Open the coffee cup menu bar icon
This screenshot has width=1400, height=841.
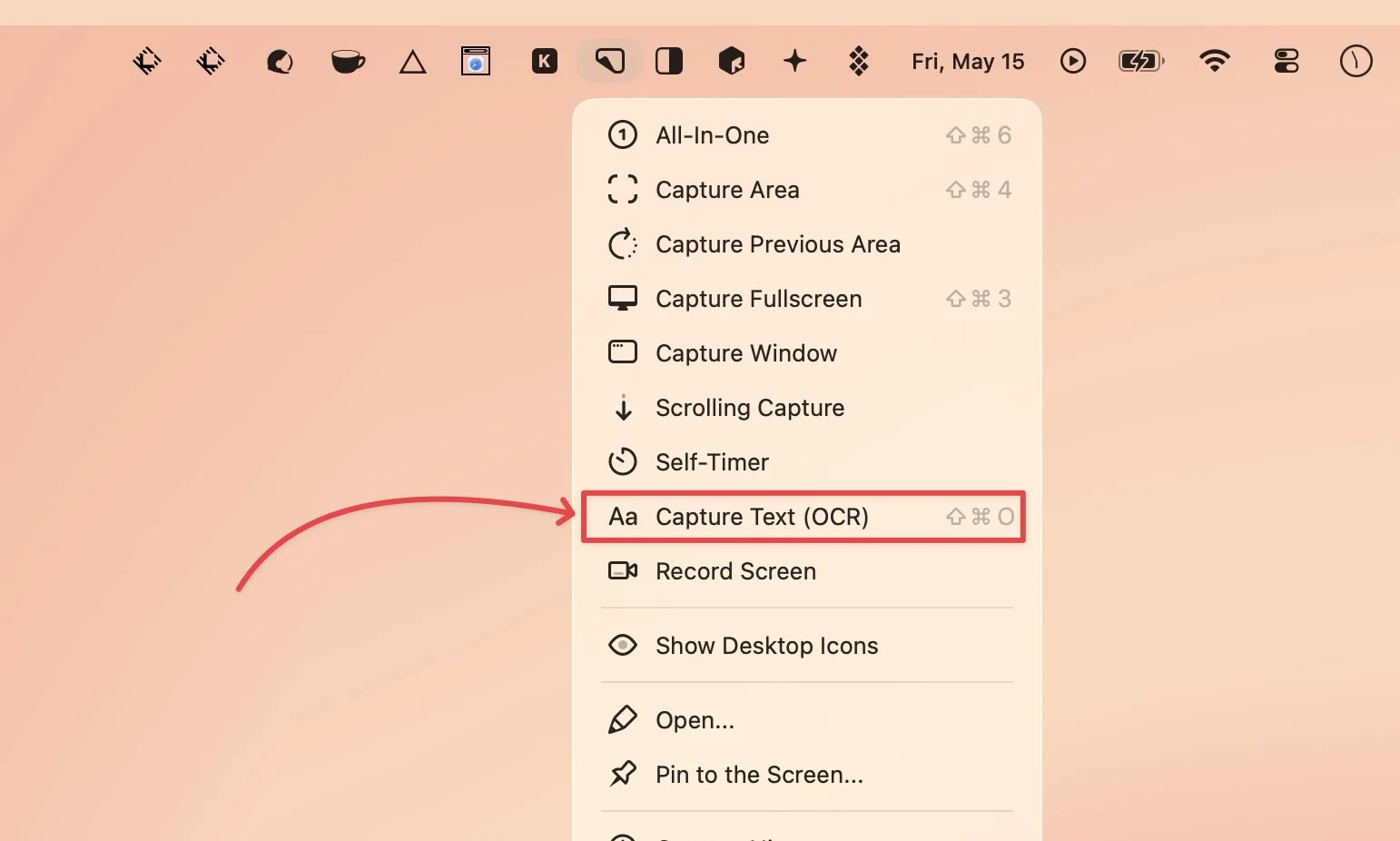click(348, 62)
